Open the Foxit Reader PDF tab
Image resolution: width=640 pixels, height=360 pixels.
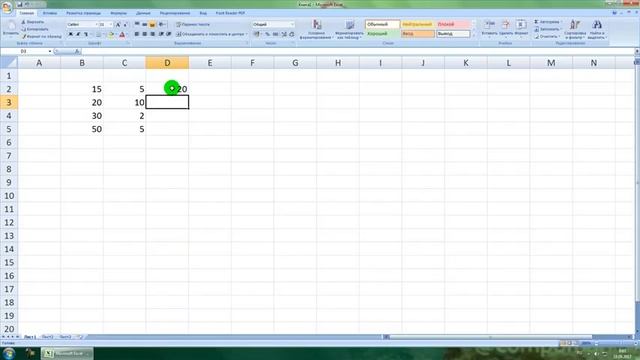coord(230,13)
